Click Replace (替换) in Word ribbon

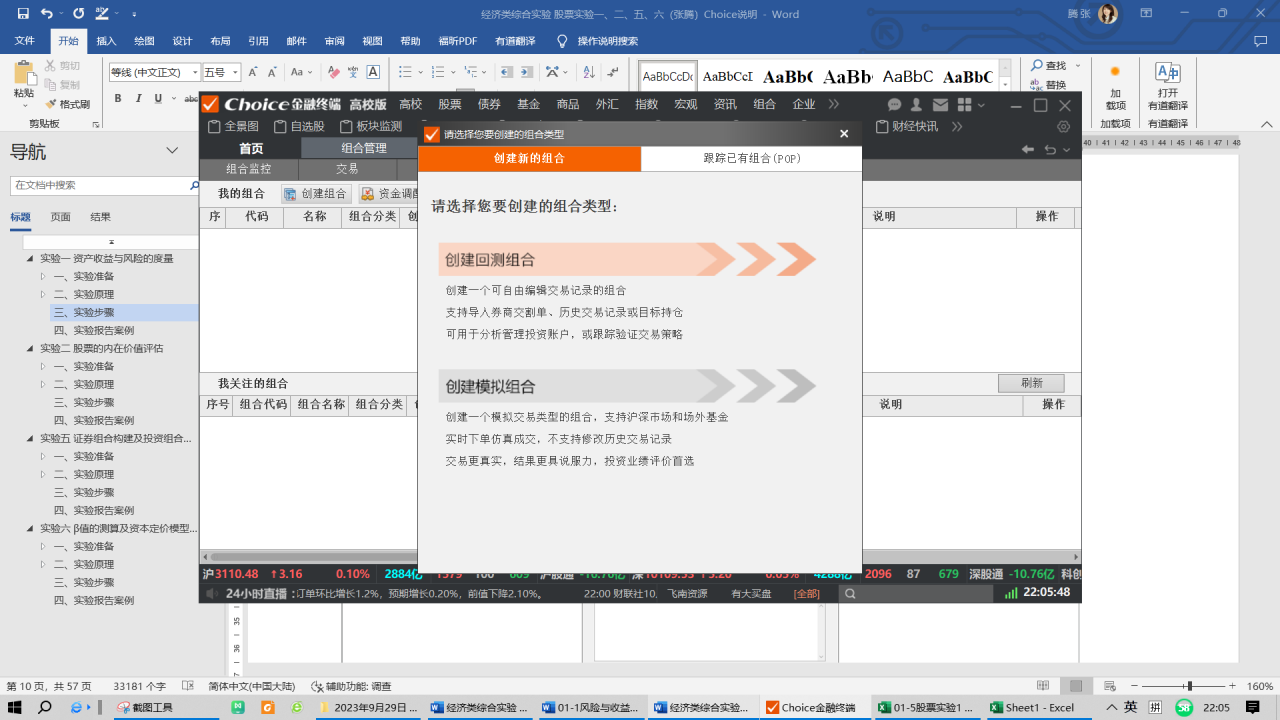pyautogui.click(x=1049, y=85)
